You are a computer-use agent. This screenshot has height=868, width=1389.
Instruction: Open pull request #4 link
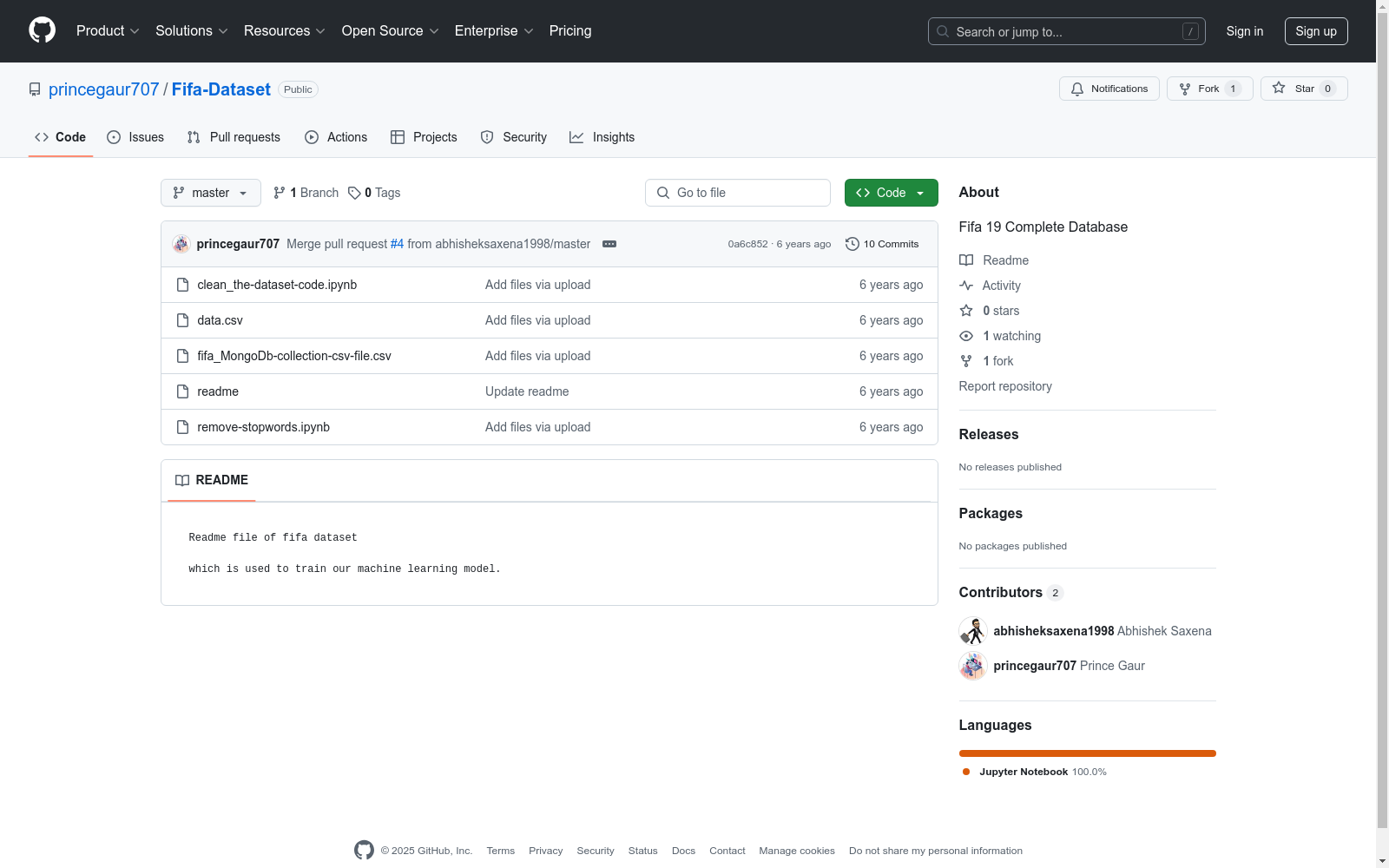(x=397, y=244)
